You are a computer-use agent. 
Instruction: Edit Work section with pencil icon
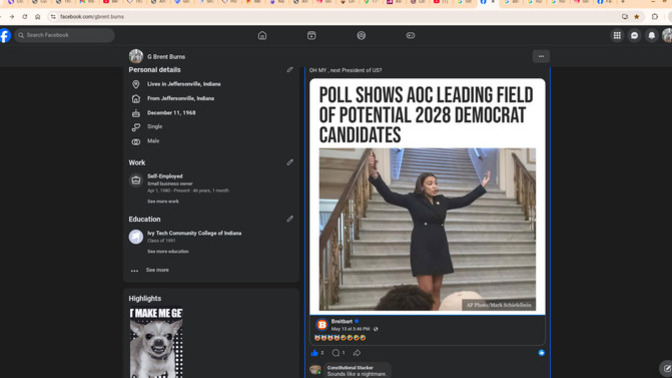click(x=290, y=162)
